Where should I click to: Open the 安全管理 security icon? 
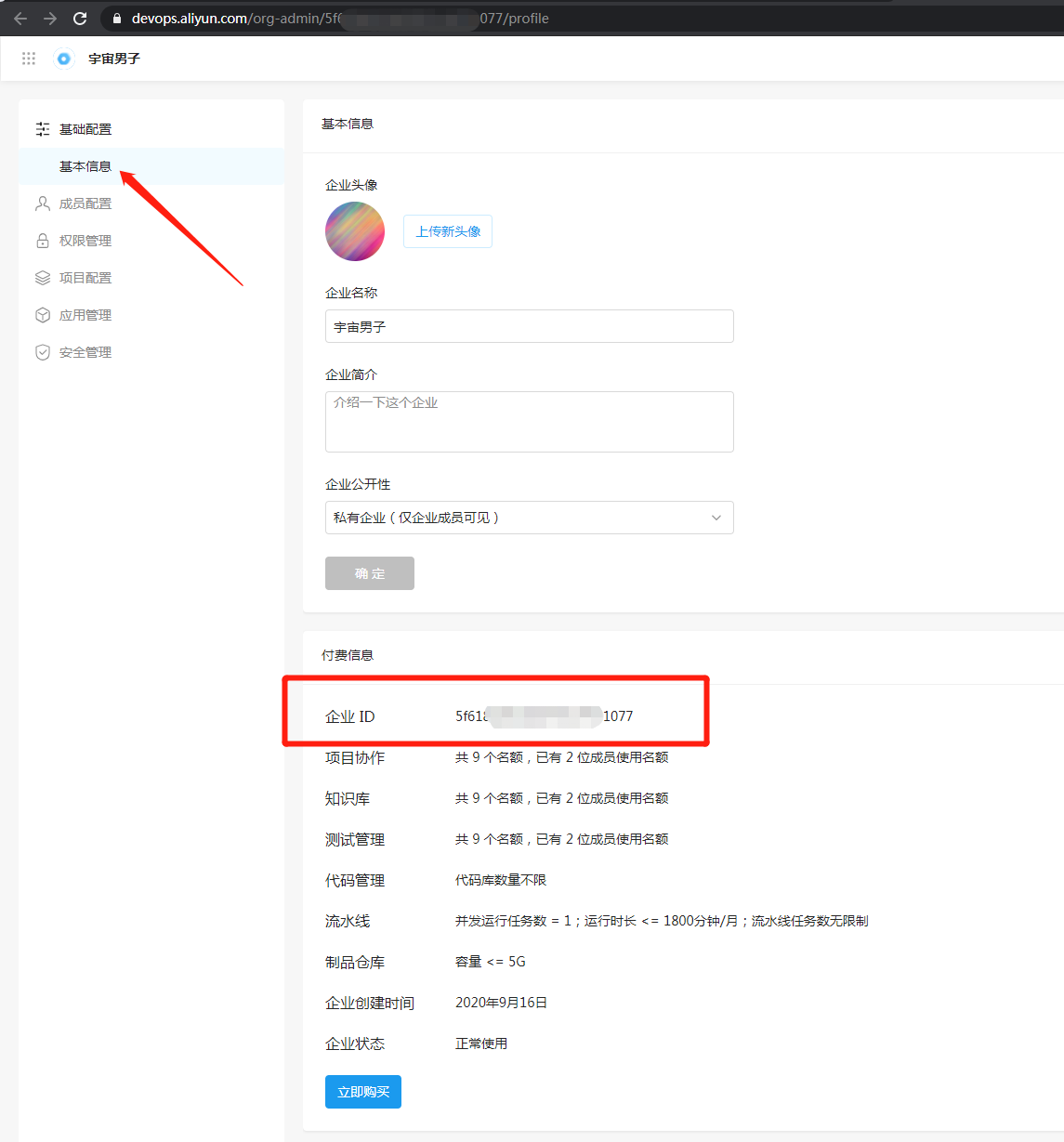(42, 351)
